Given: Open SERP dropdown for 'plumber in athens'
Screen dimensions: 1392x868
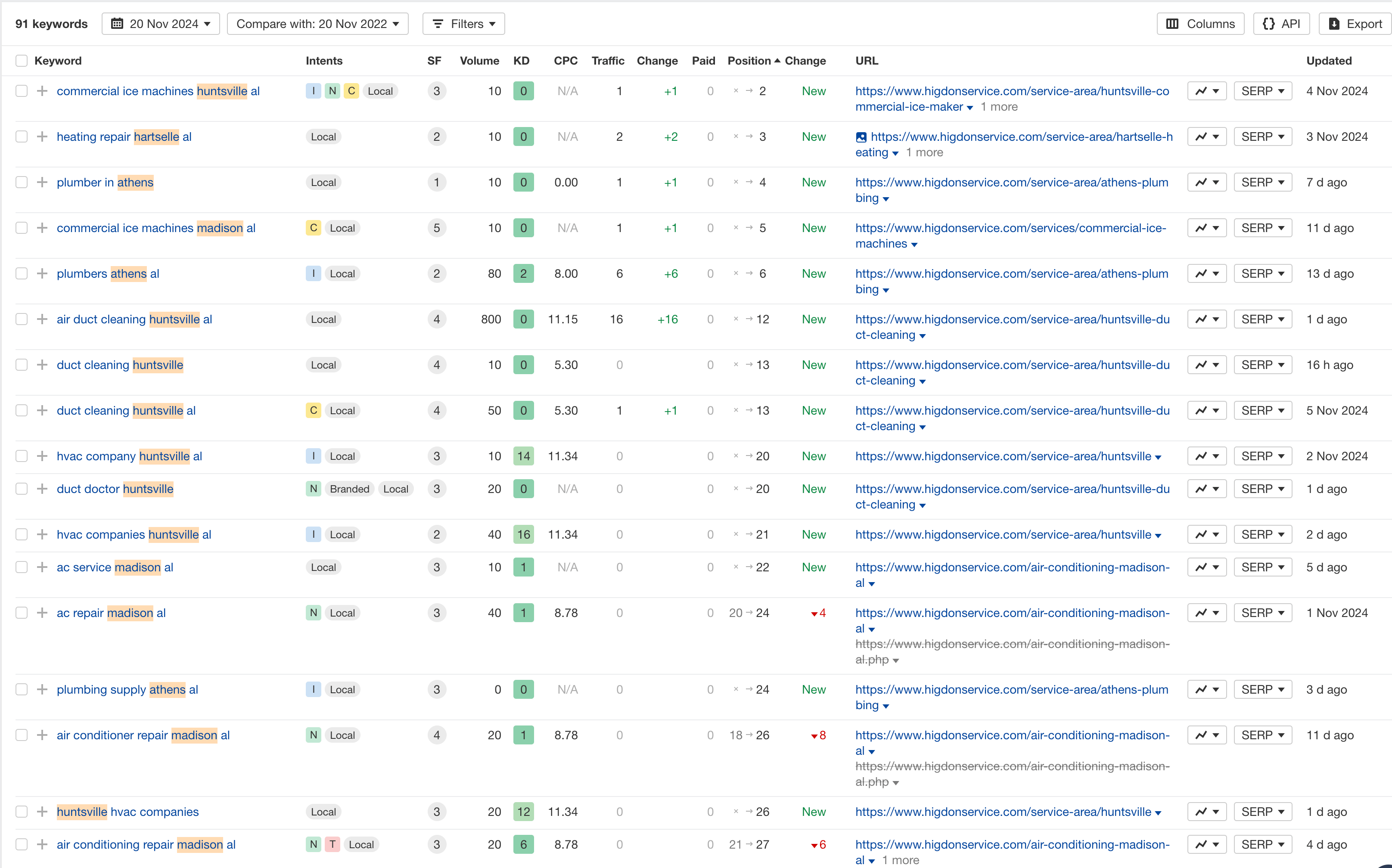Looking at the screenshot, I should [1263, 182].
